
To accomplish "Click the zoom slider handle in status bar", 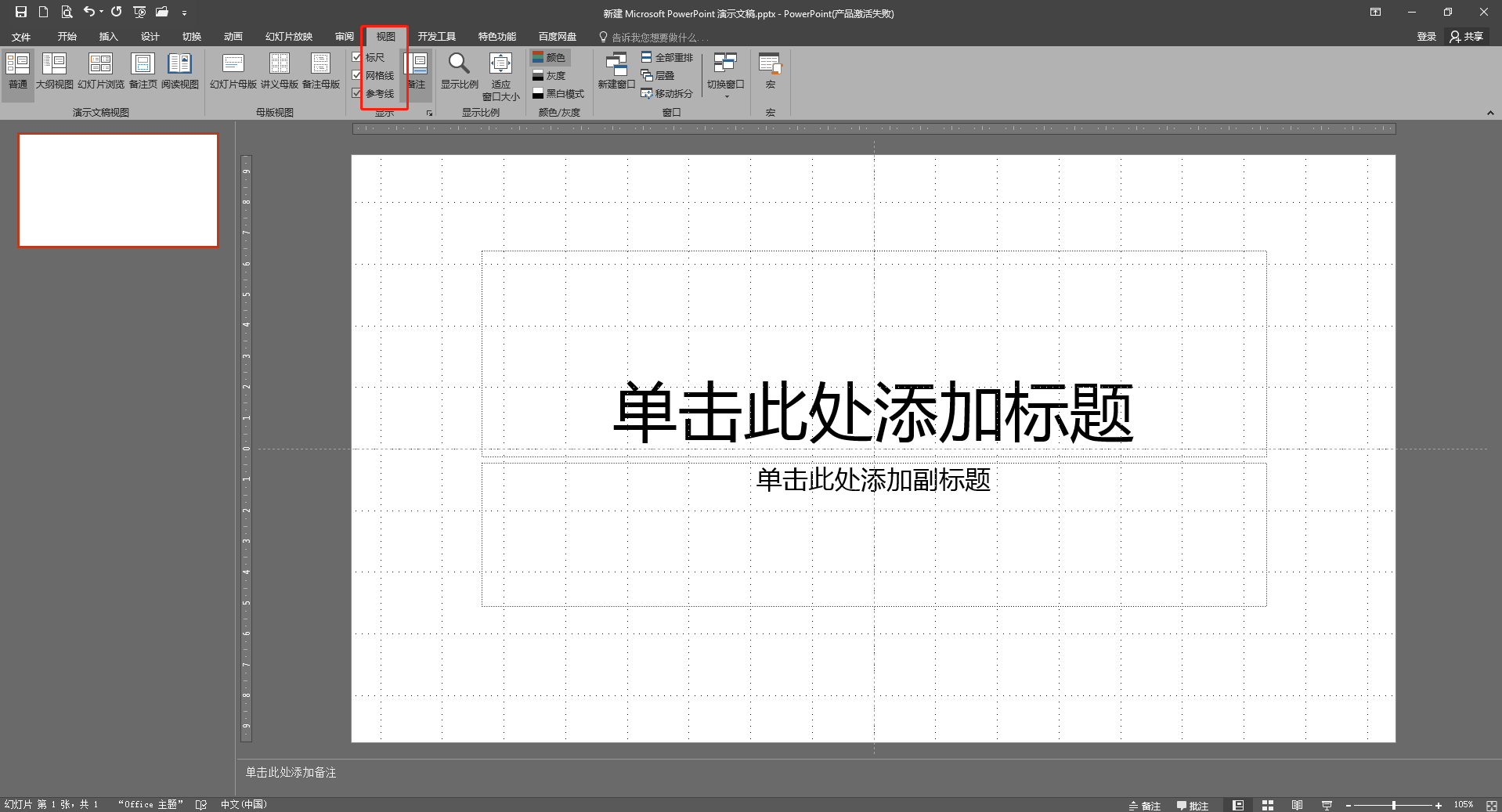I will click(1394, 805).
